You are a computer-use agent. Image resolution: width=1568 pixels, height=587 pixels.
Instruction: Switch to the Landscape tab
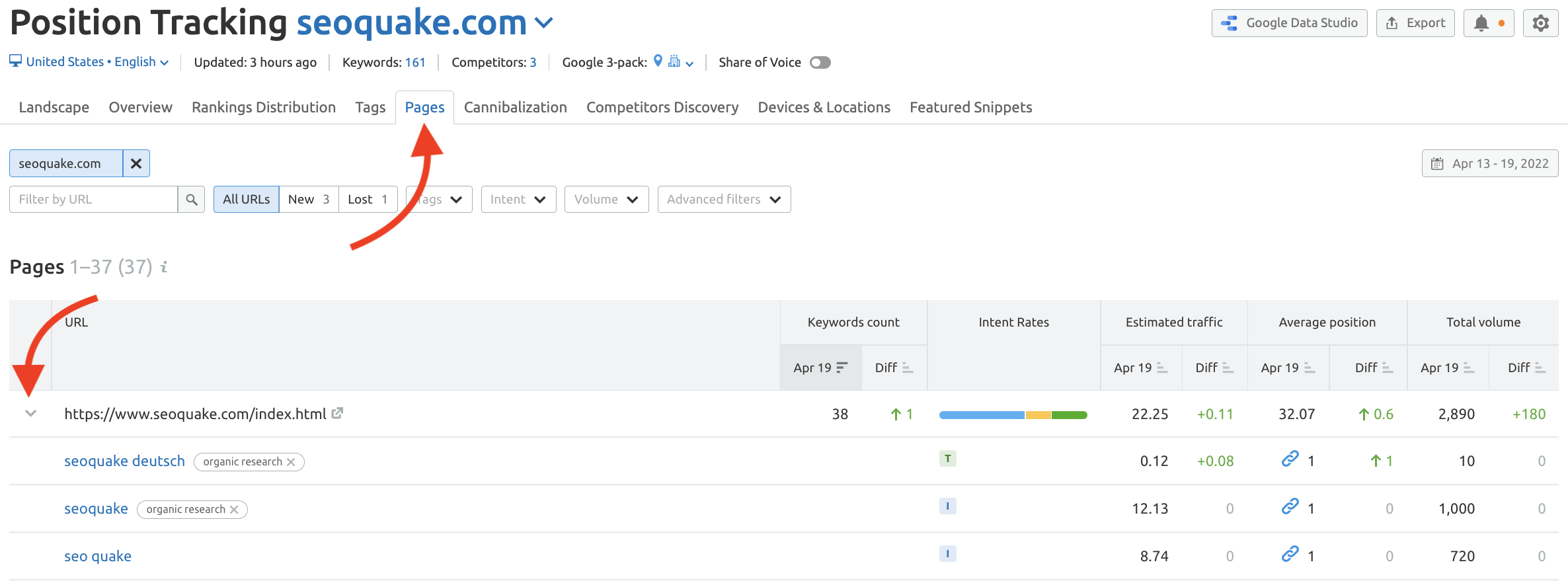[x=54, y=107]
